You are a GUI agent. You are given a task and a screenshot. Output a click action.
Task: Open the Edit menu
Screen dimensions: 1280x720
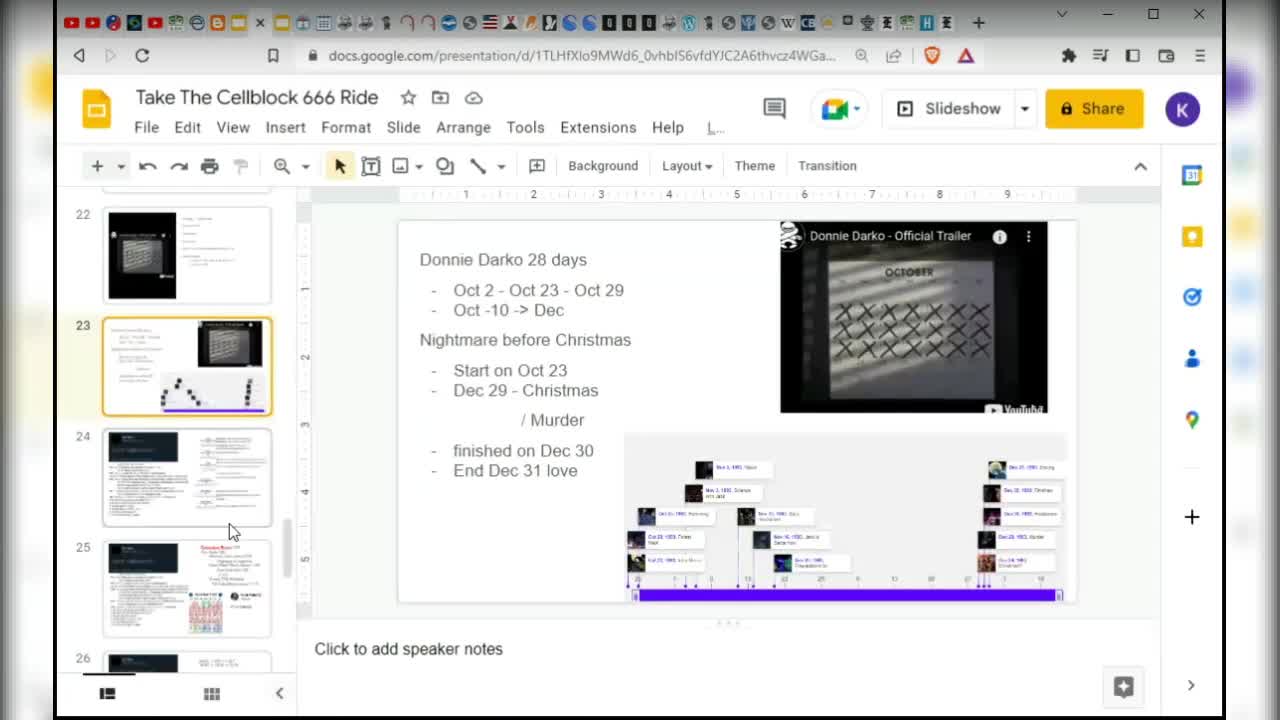click(x=187, y=128)
